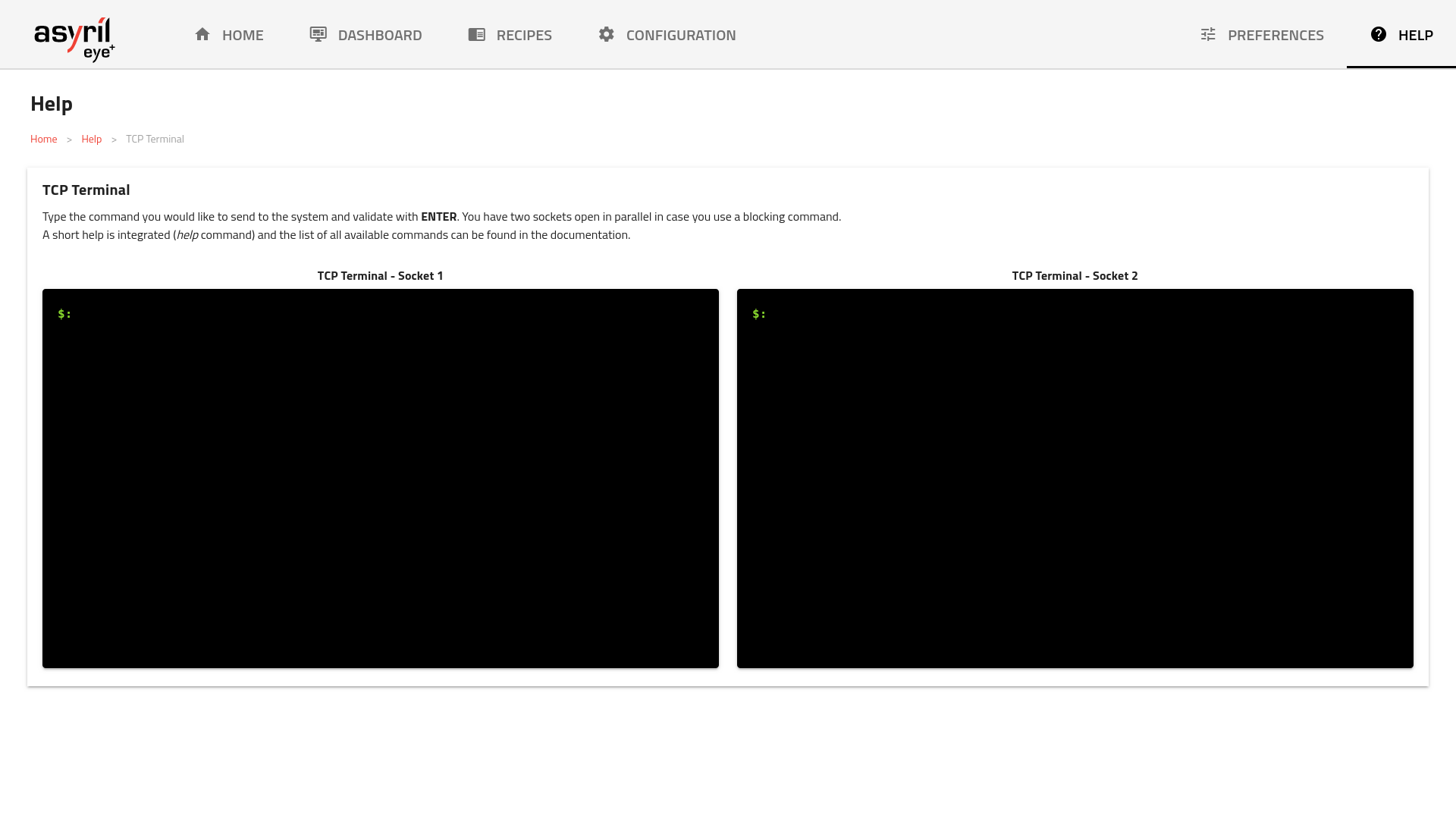Select the HELP tab
1456x819 pixels.
tap(1415, 35)
